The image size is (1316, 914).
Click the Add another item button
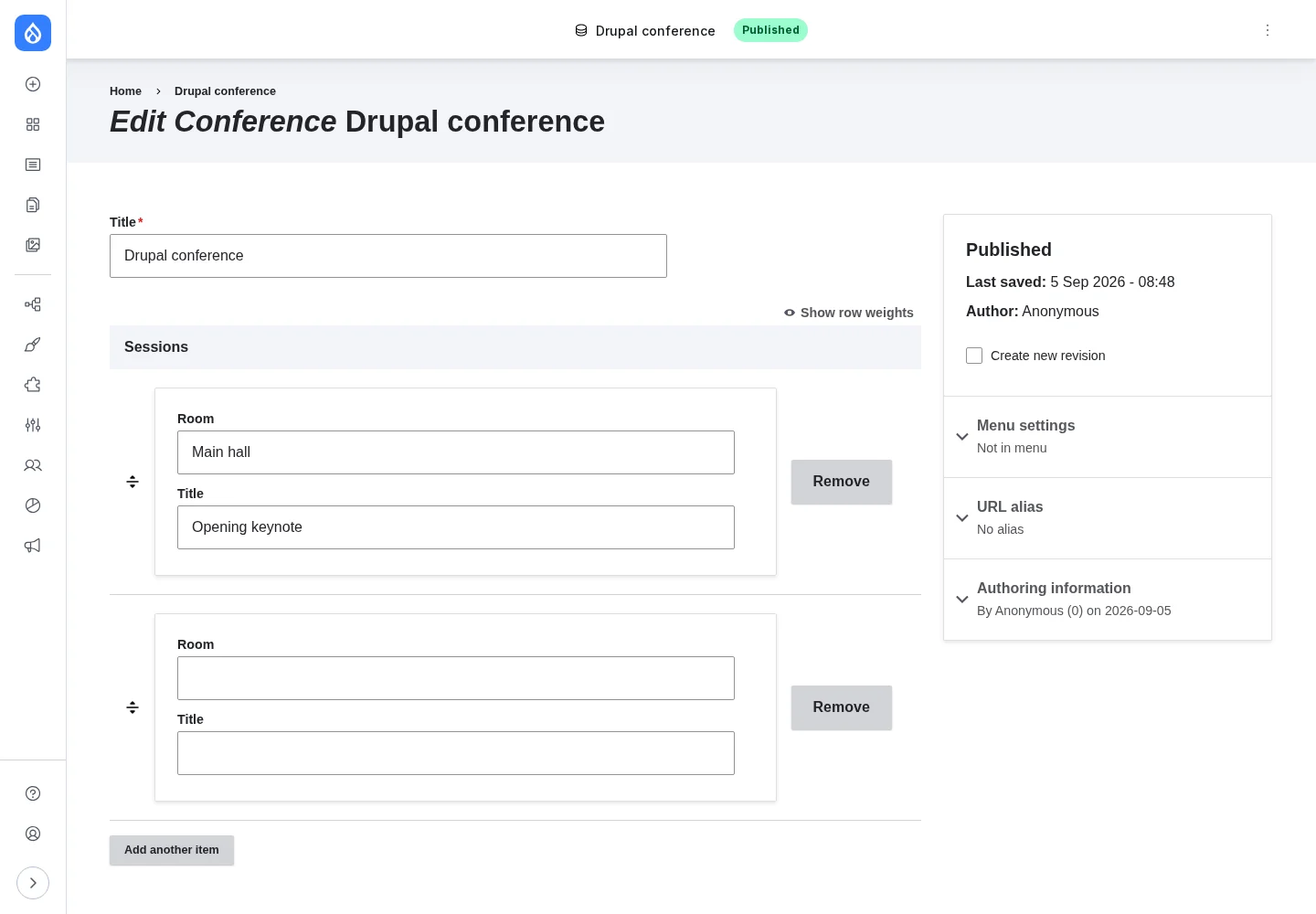(172, 850)
